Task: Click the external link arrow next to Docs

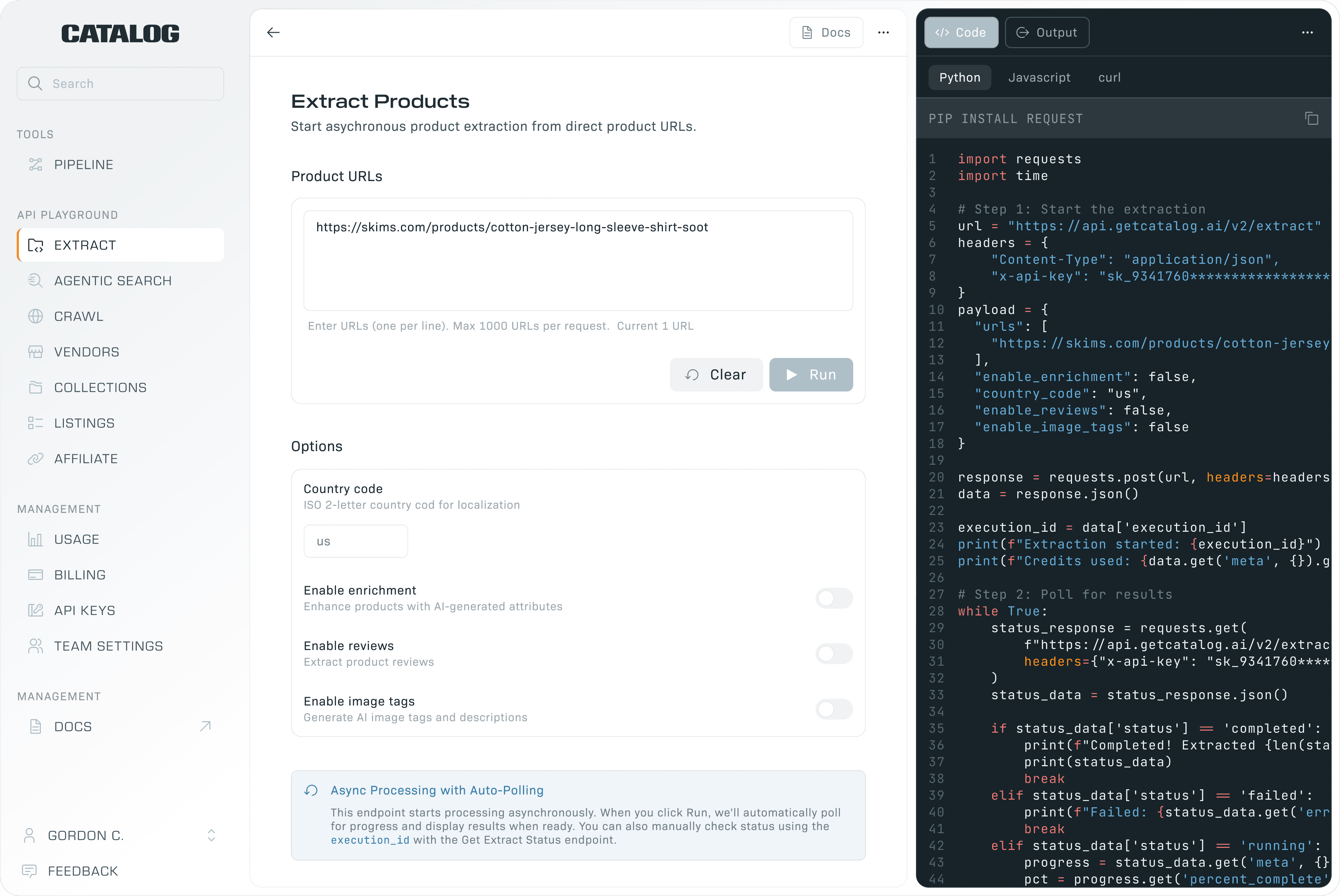Action: coord(206,726)
